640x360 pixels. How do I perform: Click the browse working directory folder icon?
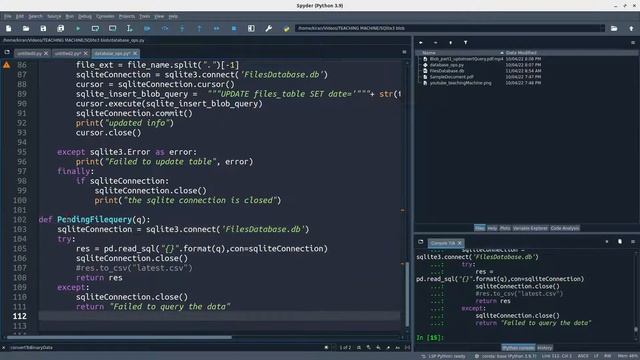[x=614, y=28]
